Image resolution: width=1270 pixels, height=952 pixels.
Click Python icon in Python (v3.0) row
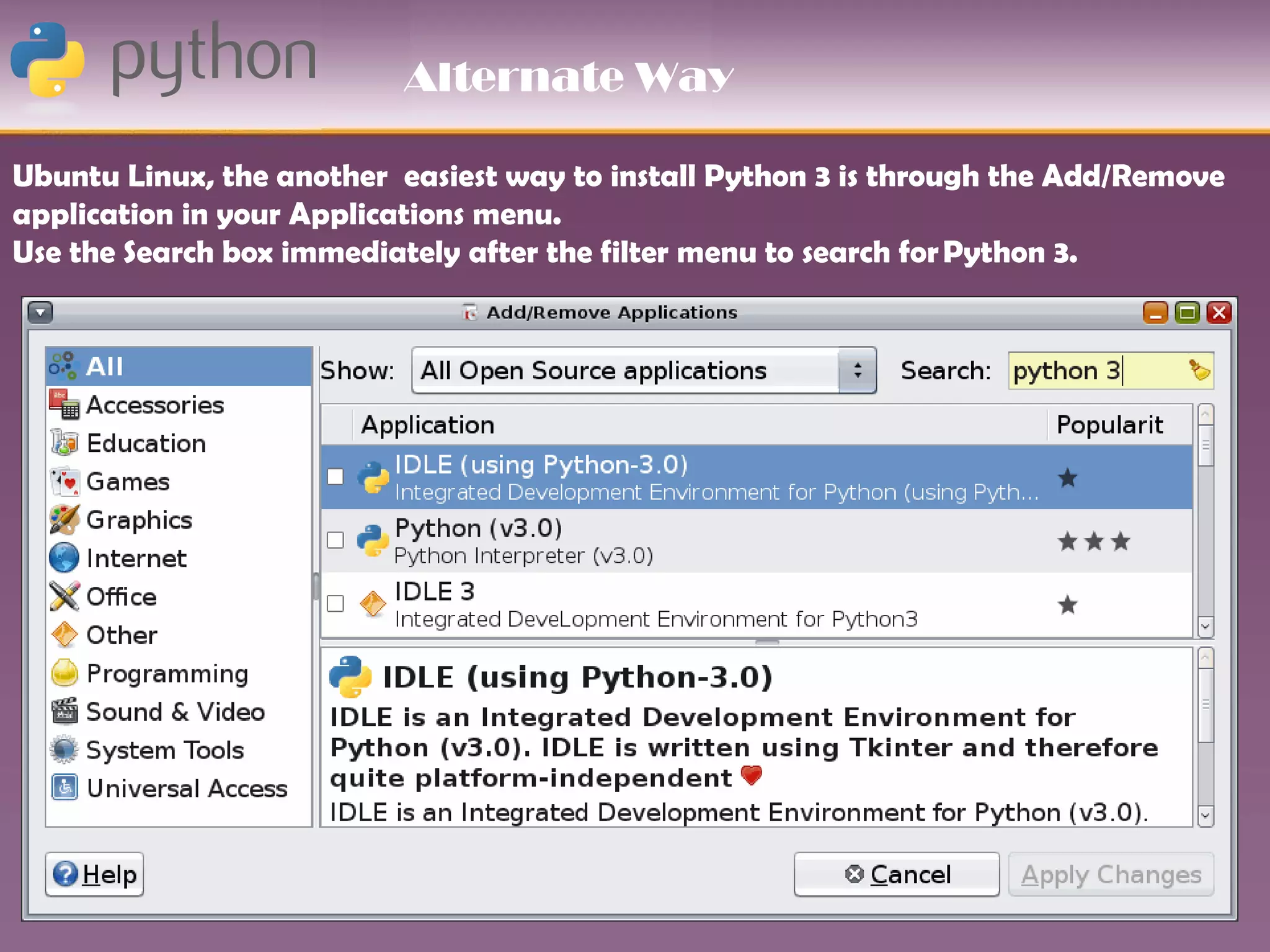click(373, 540)
